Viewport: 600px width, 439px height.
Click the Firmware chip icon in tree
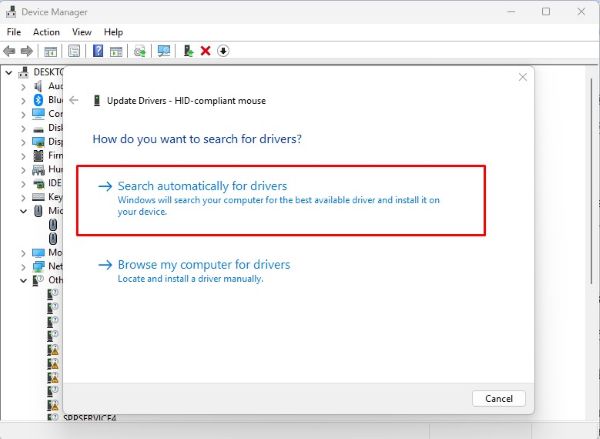(38, 155)
